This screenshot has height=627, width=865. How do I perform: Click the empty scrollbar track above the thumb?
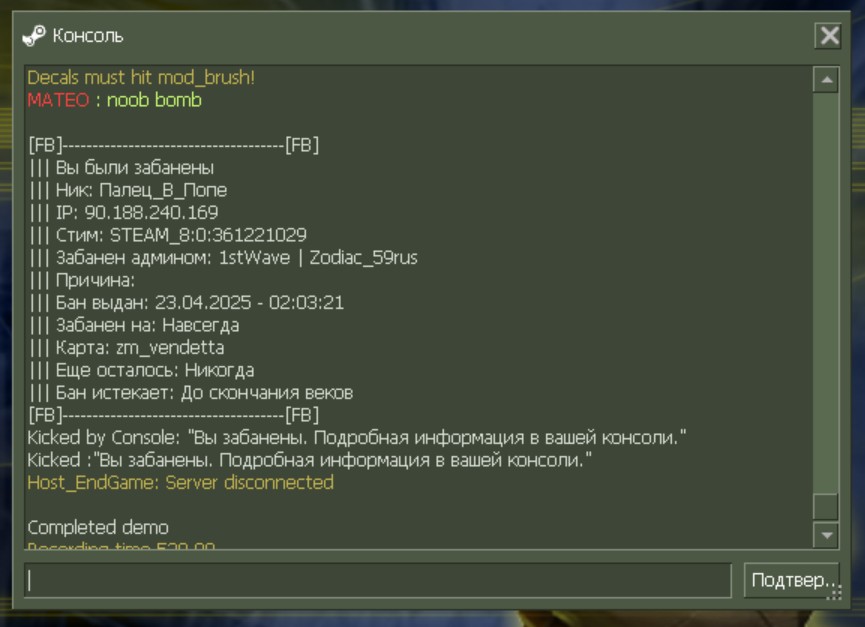(x=826, y=292)
